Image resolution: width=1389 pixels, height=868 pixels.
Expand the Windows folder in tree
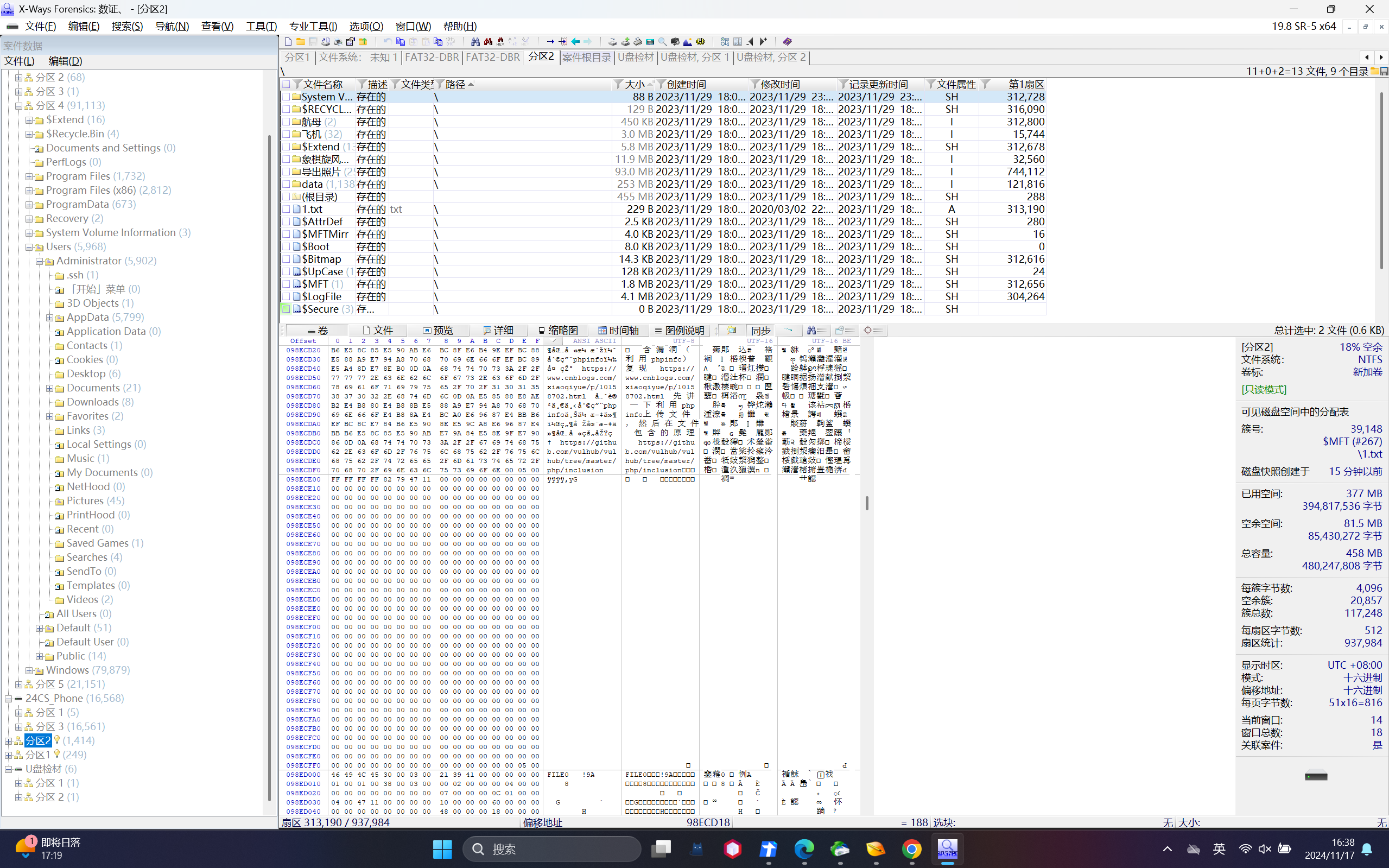pyautogui.click(x=29, y=670)
